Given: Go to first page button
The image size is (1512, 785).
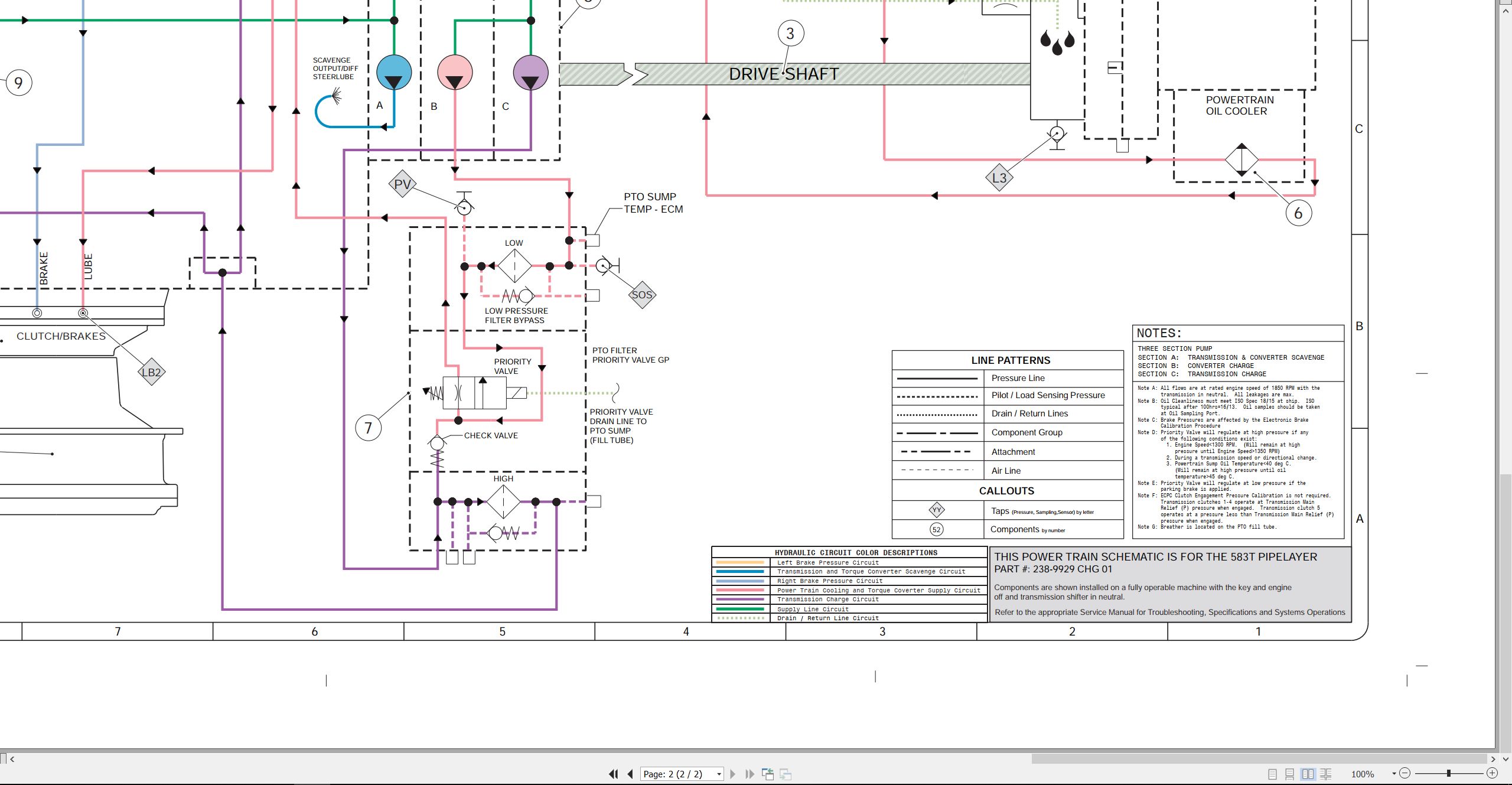Looking at the screenshot, I should point(614,774).
